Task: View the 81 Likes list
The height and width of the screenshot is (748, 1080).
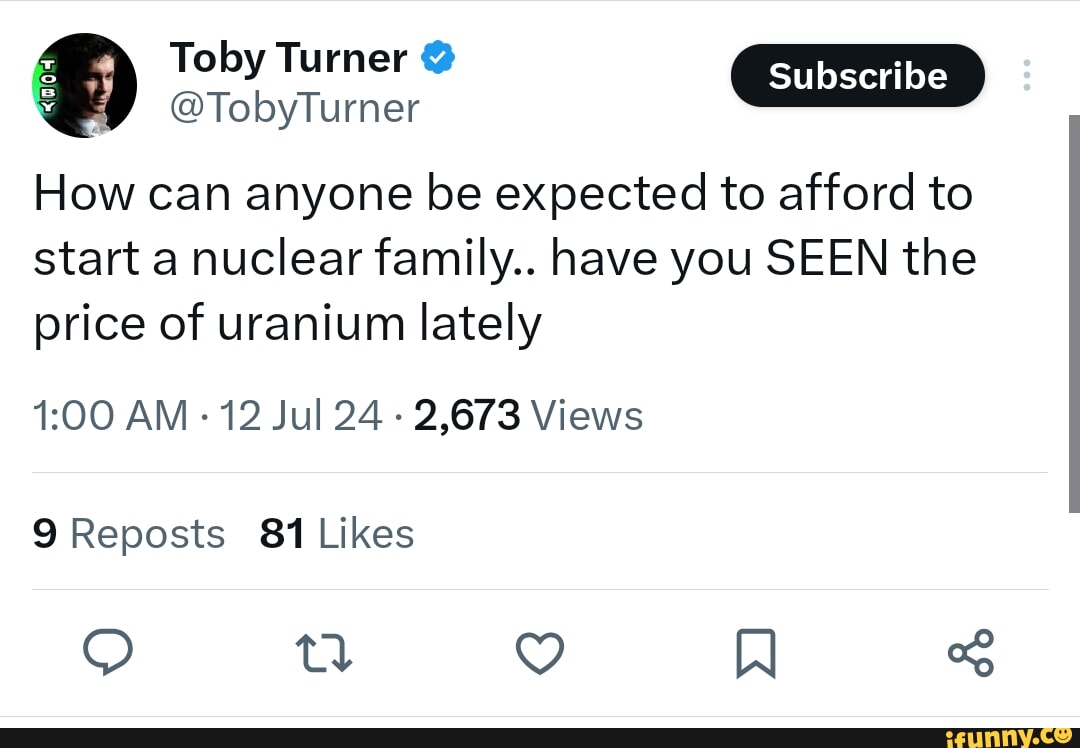Action: tap(336, 534)
